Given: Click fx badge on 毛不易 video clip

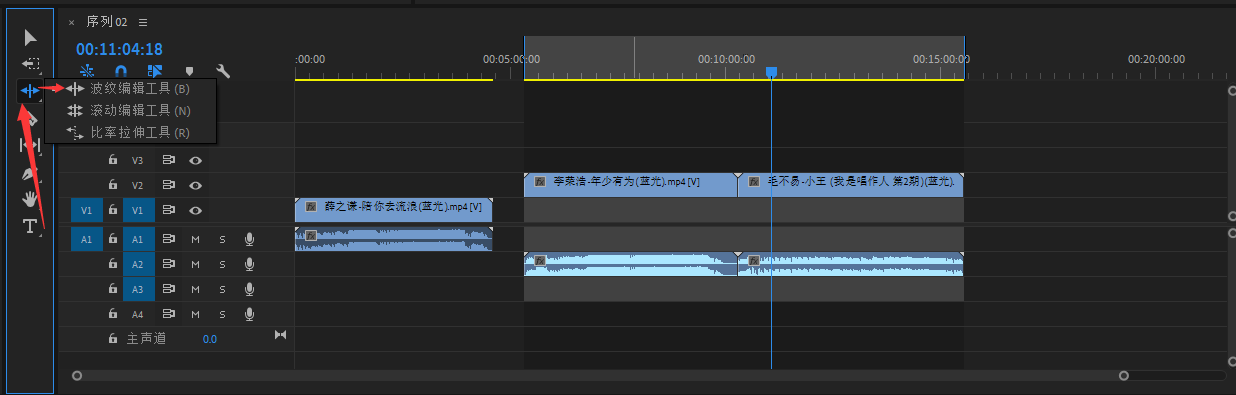Looking at the screenshot, I should (x=753, y=182).
